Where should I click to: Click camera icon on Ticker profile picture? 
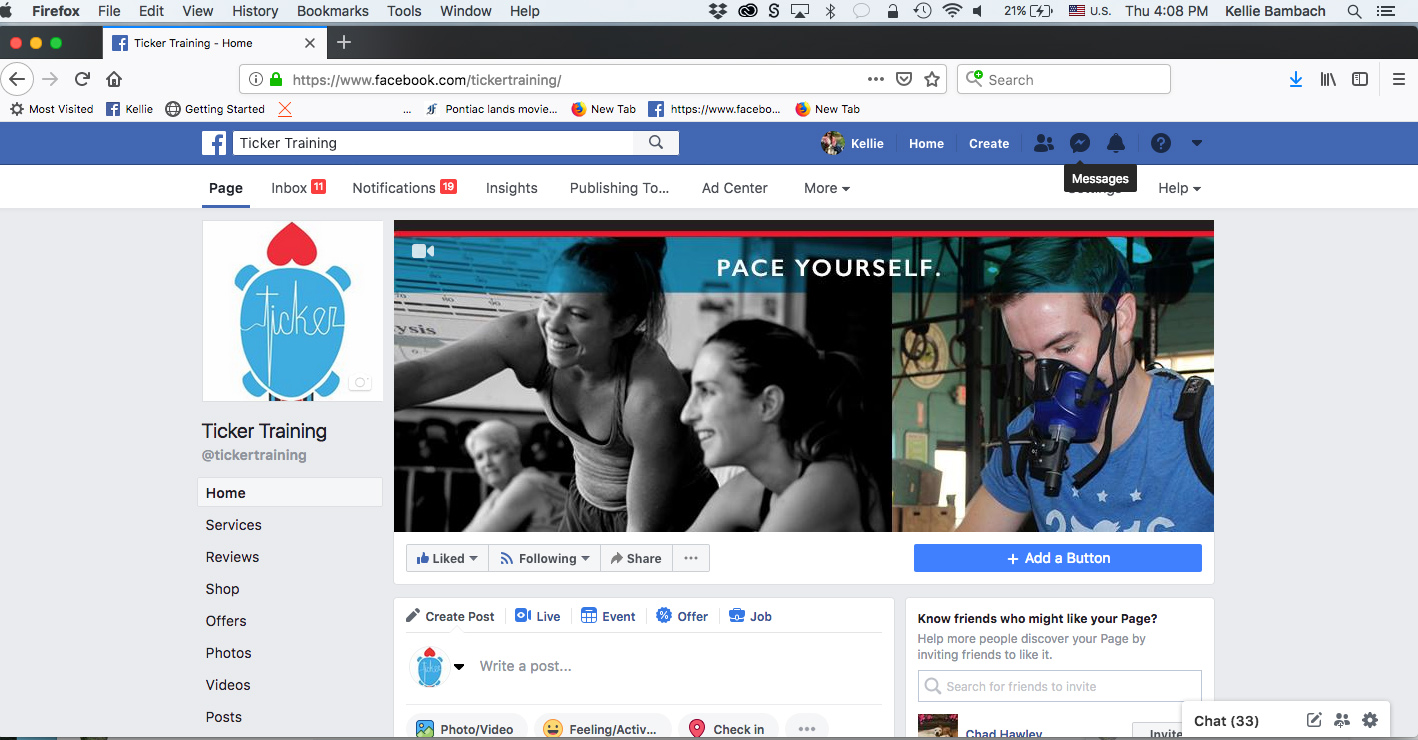[360, 383]
